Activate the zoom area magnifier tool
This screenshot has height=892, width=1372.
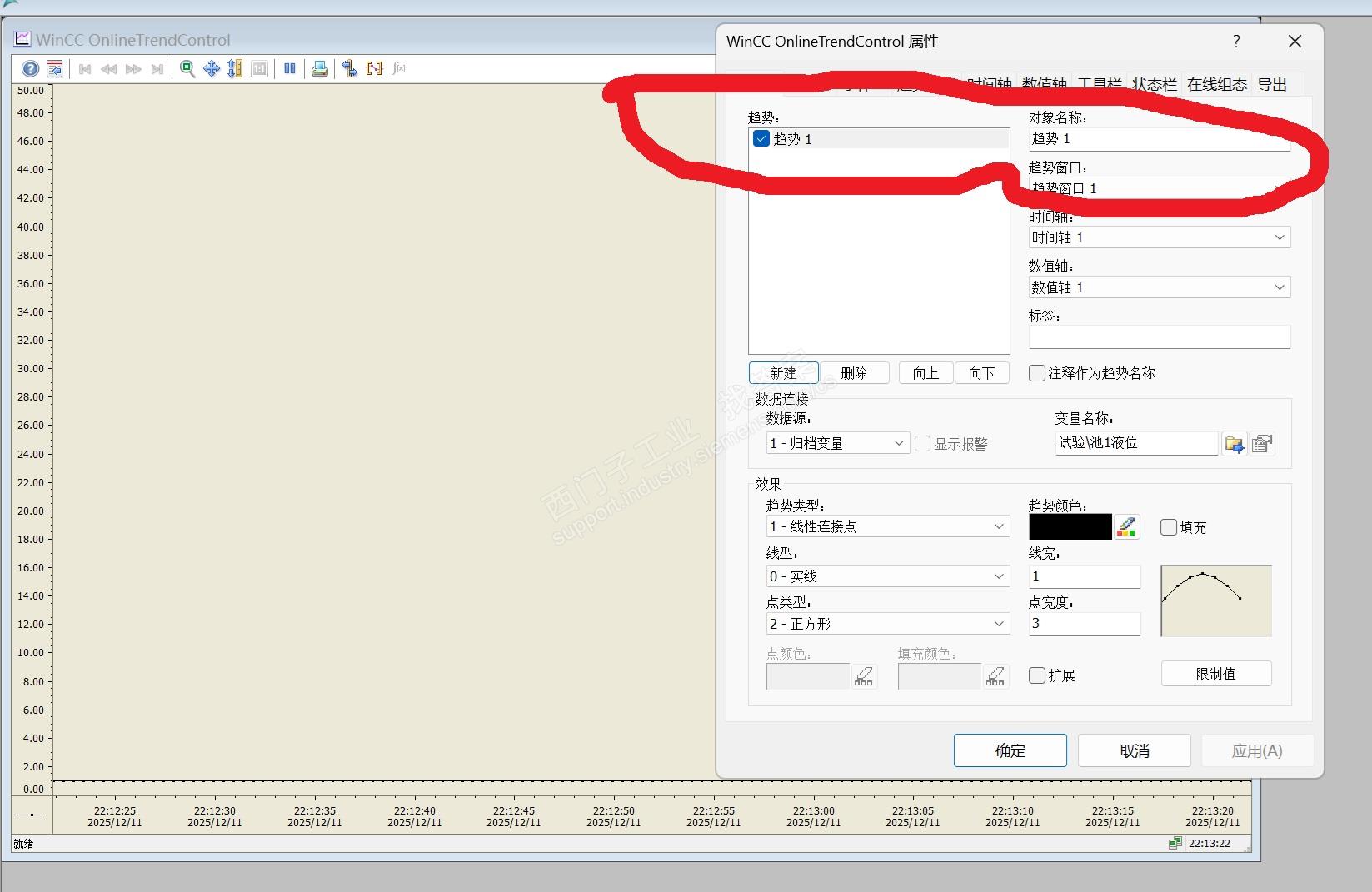[x=187, y=69]
